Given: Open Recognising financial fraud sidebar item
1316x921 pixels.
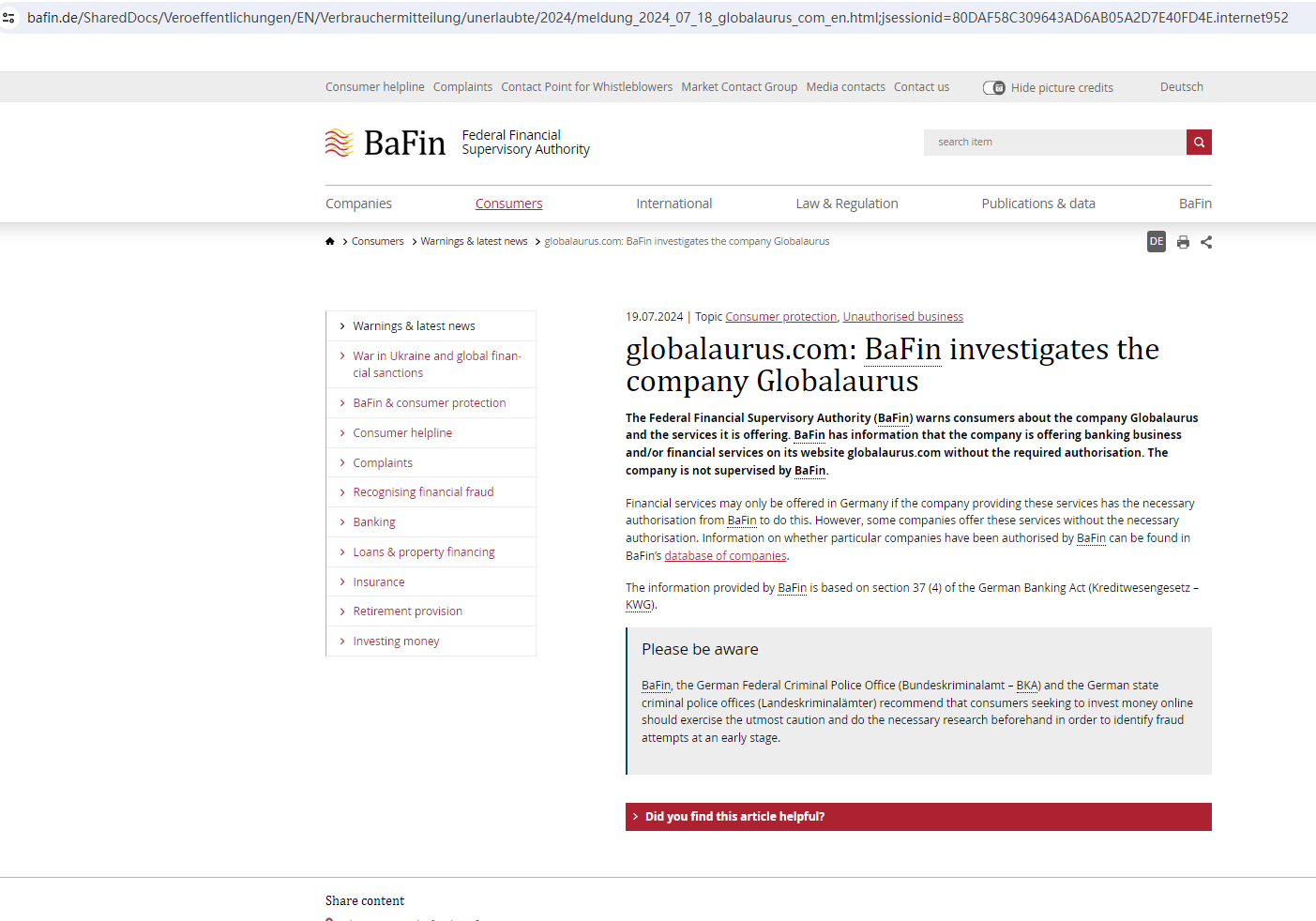Looking at the screenshot, I should [423, 492].
